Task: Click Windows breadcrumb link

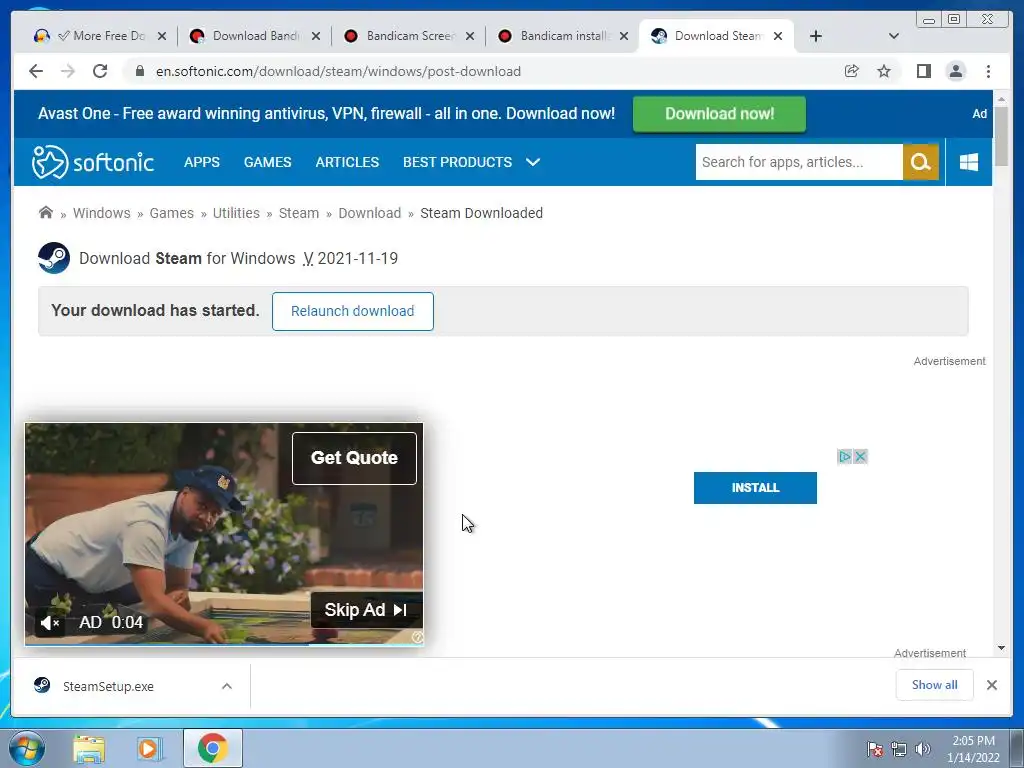Action: [102, 213]
